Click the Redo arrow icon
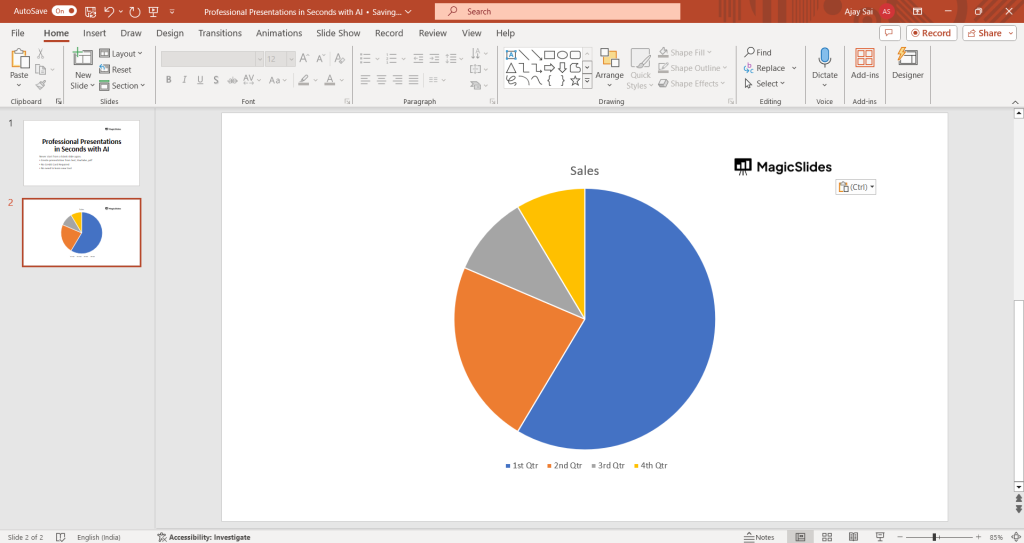Screen dimensions: 1024x543 tap(135, 12)
